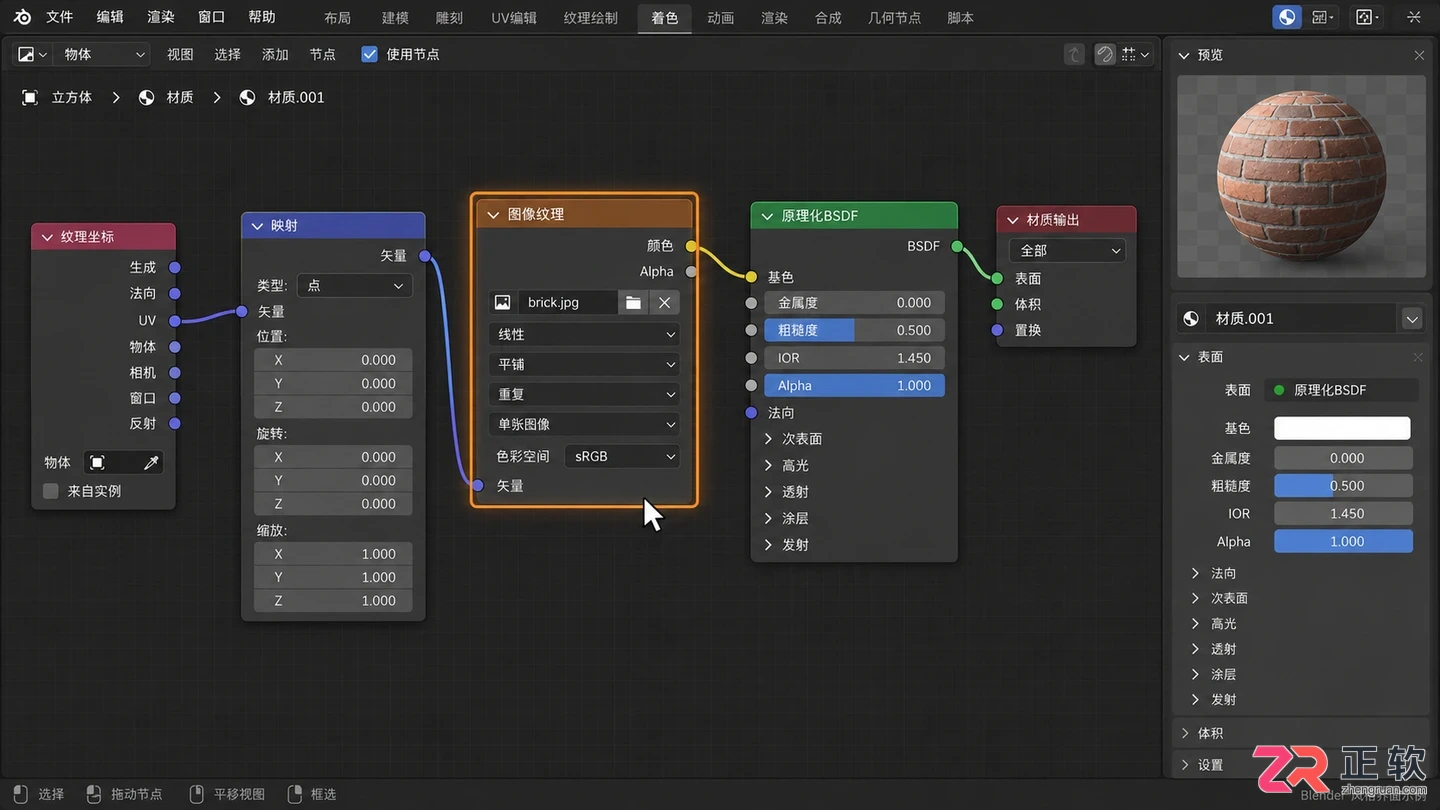This screenshot has height=810, width=1440.
Task: Click mouse select icon in status bar
Action: [22, 794]
